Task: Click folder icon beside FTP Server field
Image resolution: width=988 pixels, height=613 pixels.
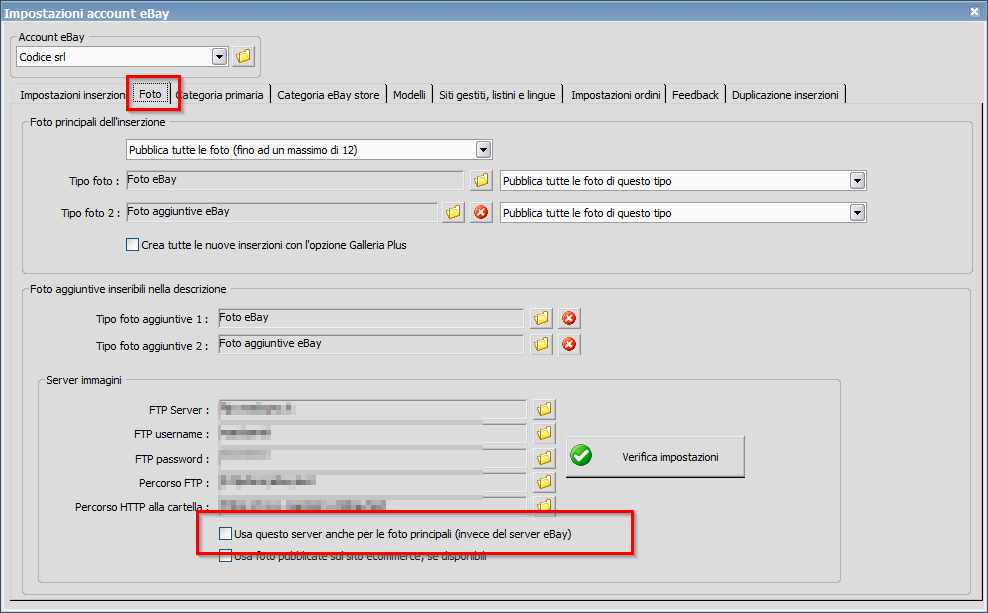Action: coord(544,410)
